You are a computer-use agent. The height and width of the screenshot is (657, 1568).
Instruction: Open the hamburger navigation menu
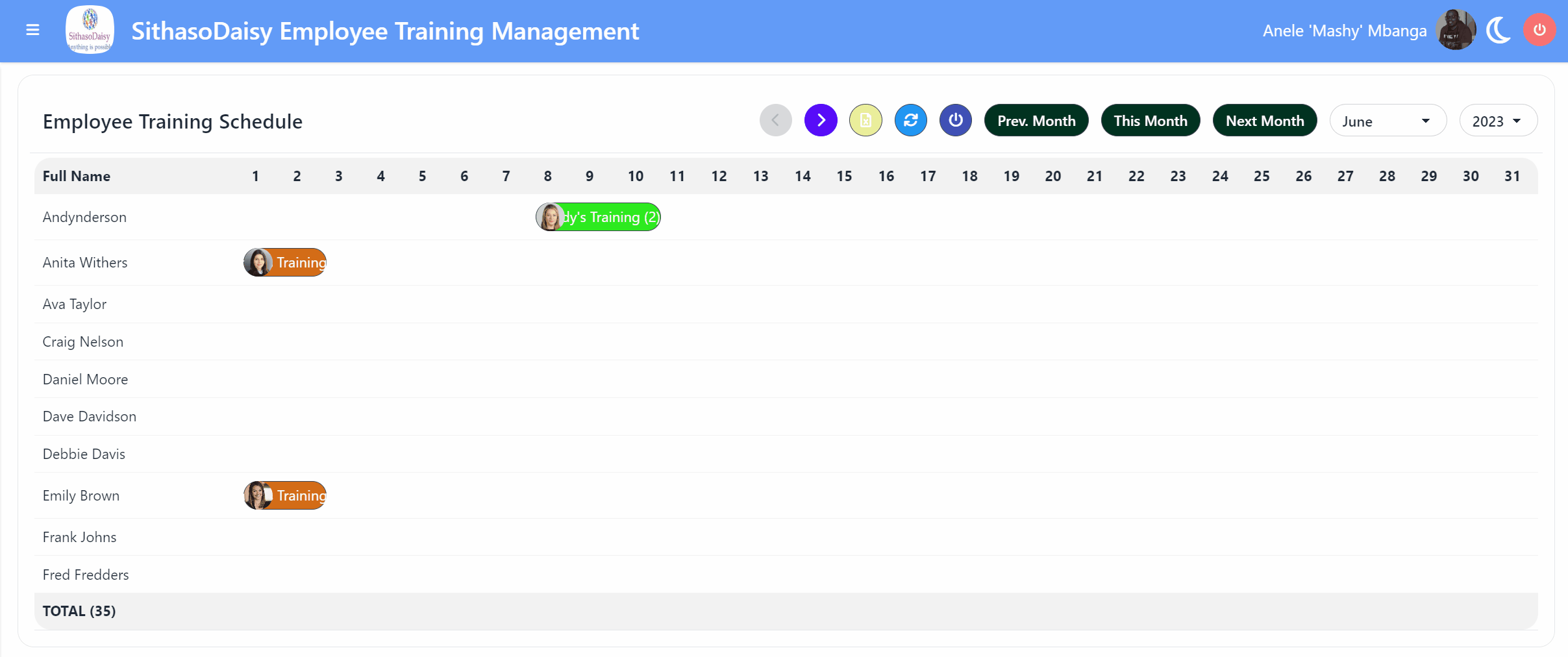point(31,30)
